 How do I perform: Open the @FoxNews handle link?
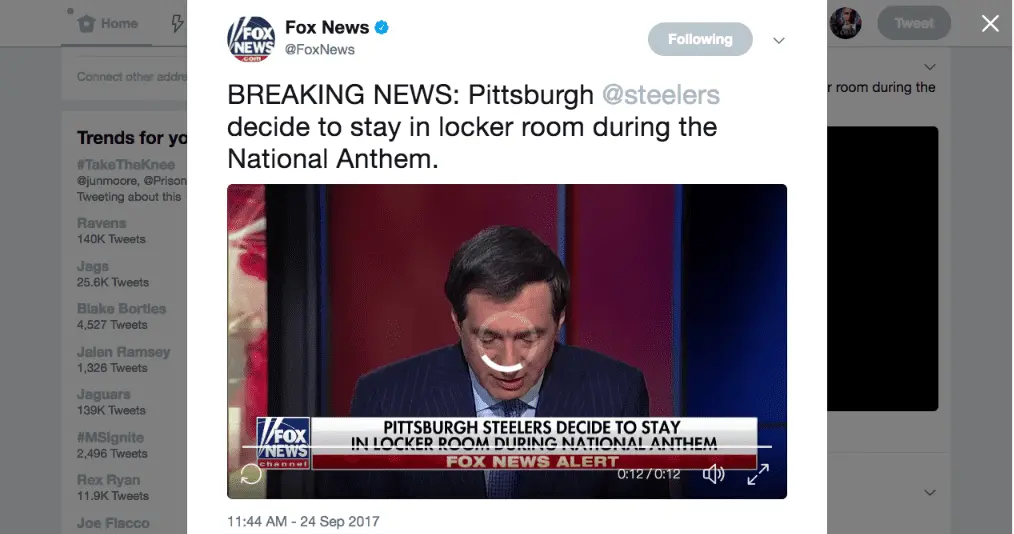tap(319, 50)
